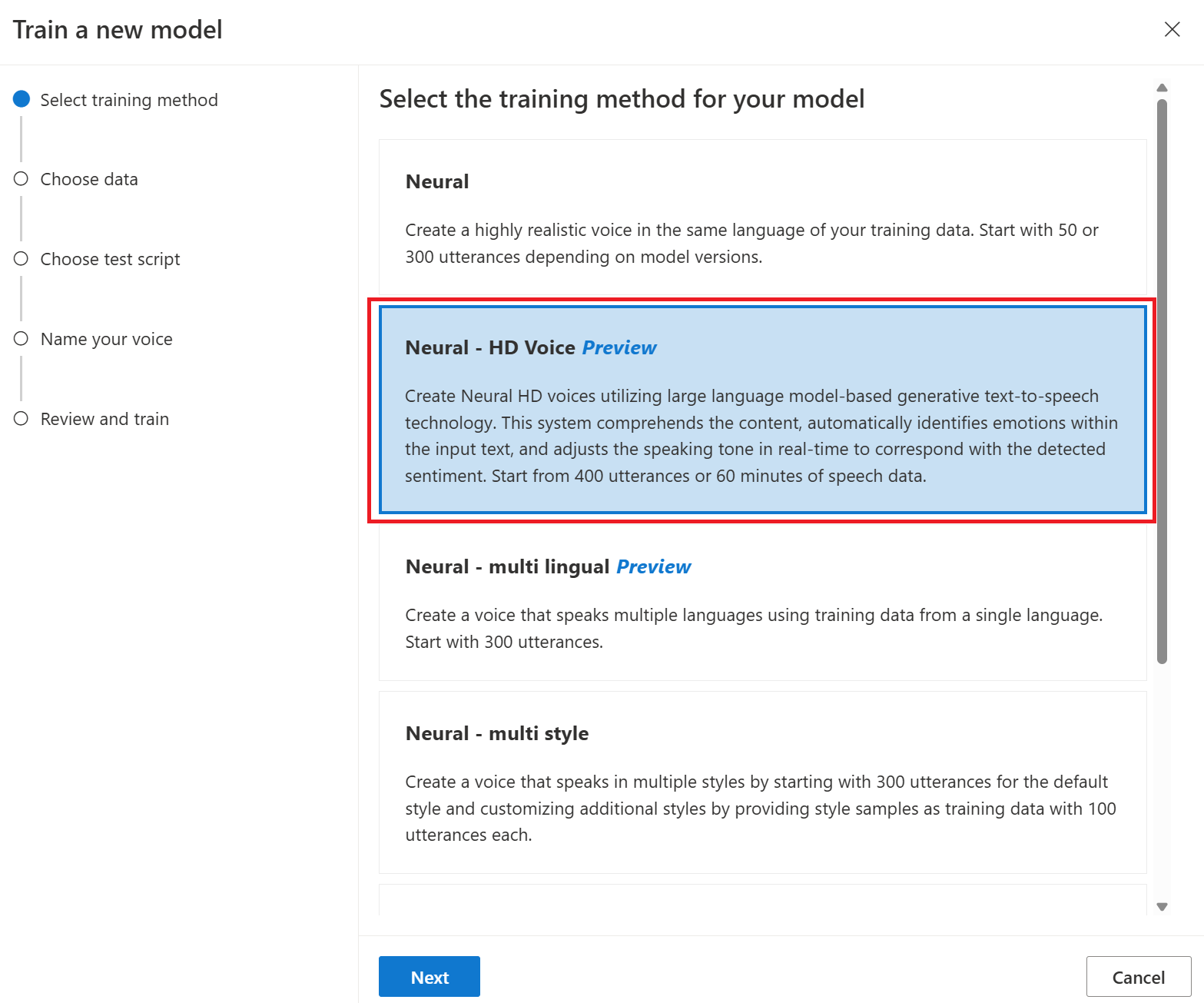Close the Train a new model dialog

point(1171,29)
